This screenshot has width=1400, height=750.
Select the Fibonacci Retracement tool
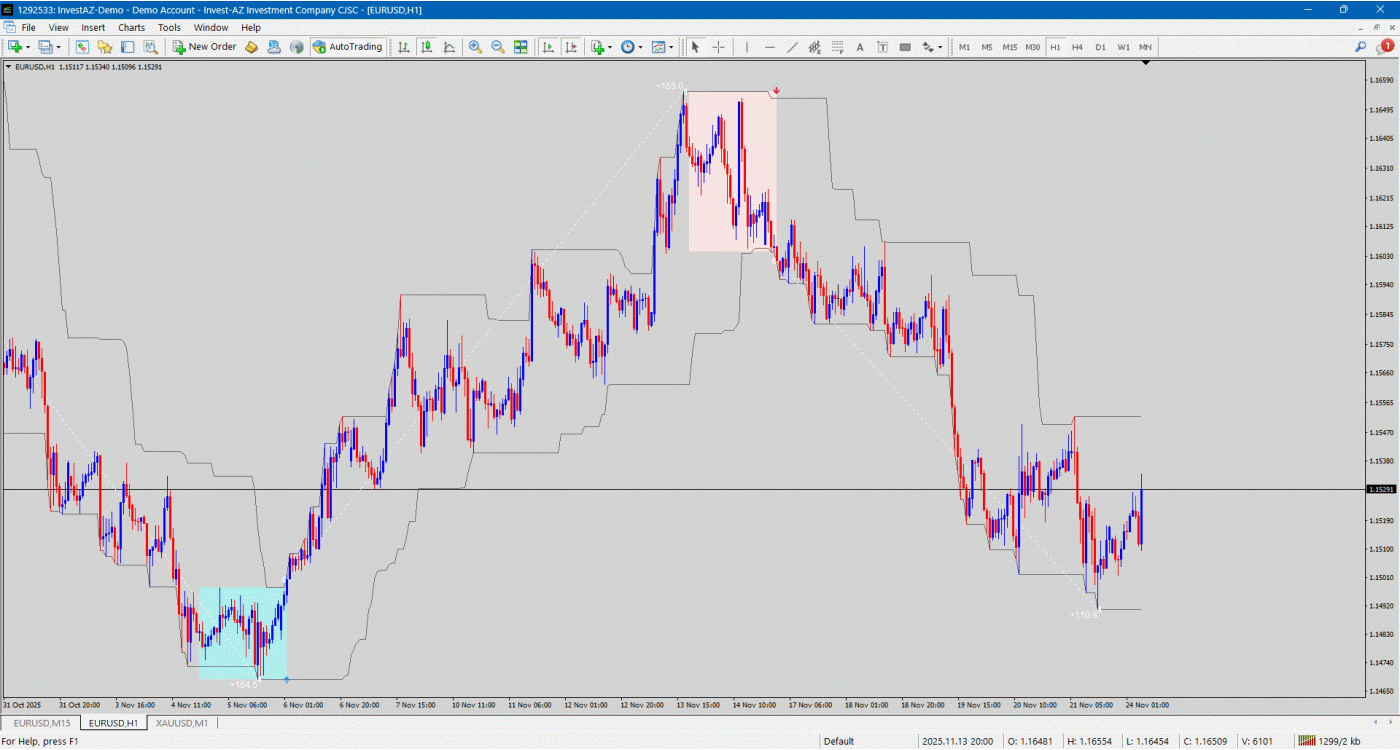(x=837, y=47)
